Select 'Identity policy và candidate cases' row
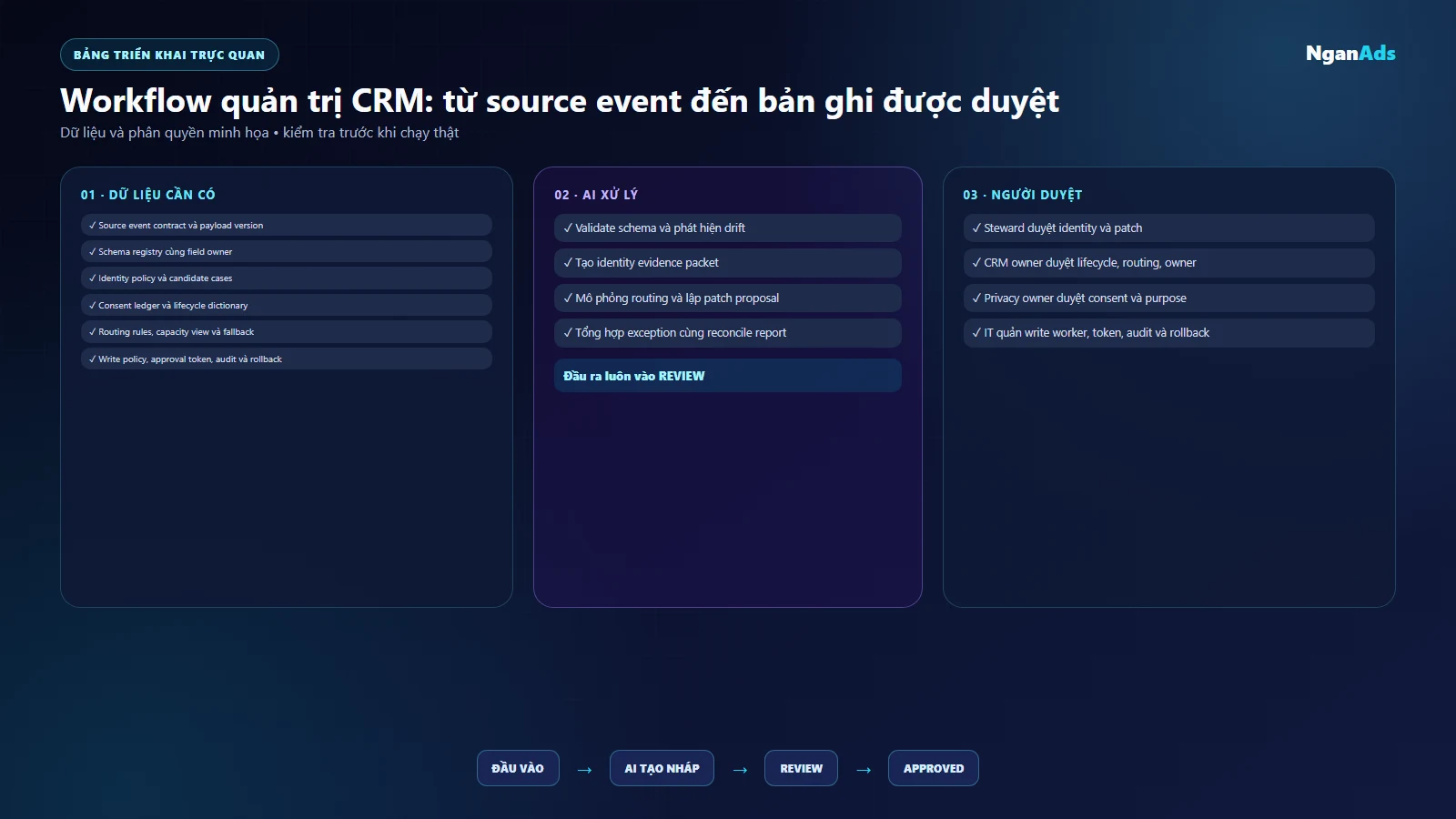Screen dimensions: 1456x819 pyautogui.click(x=287, y=278)
